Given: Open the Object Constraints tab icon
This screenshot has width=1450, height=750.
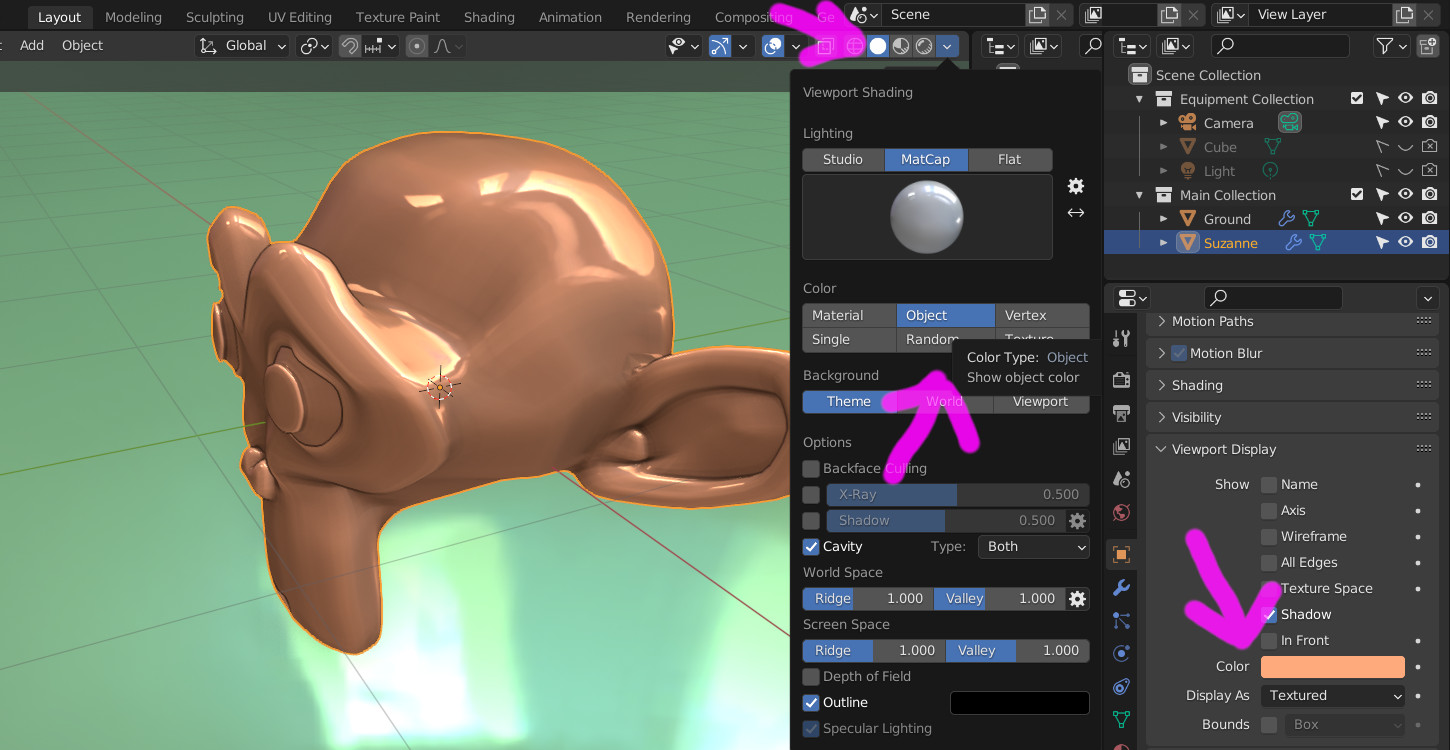Looking at the screenshot, I should pos(1121,687).
